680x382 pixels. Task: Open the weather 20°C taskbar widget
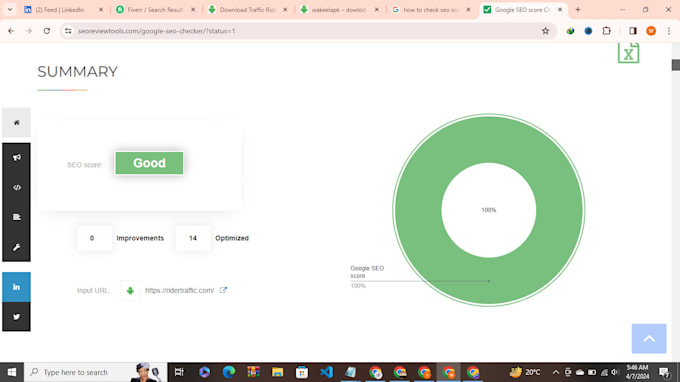click(525, 372)
